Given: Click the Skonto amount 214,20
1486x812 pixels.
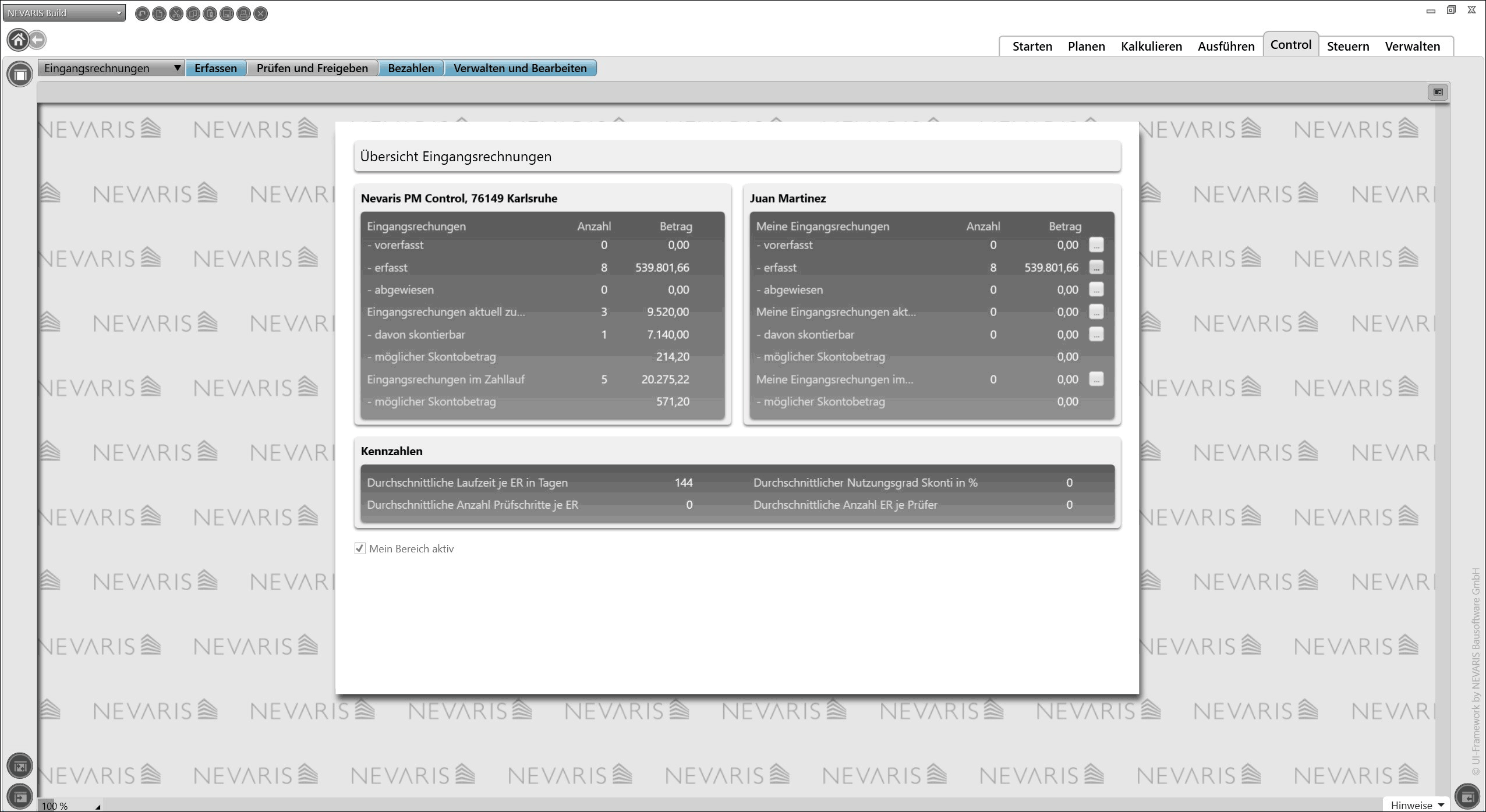Looking at the screenshot, I should coord(673,357).
